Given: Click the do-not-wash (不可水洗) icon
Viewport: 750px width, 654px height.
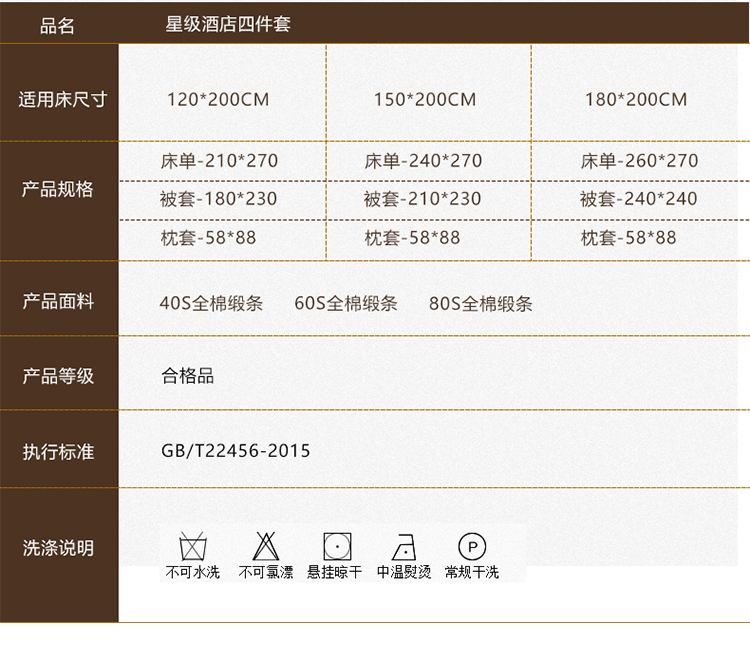Looking at the screenshot, I should click(x=193, y=547).
